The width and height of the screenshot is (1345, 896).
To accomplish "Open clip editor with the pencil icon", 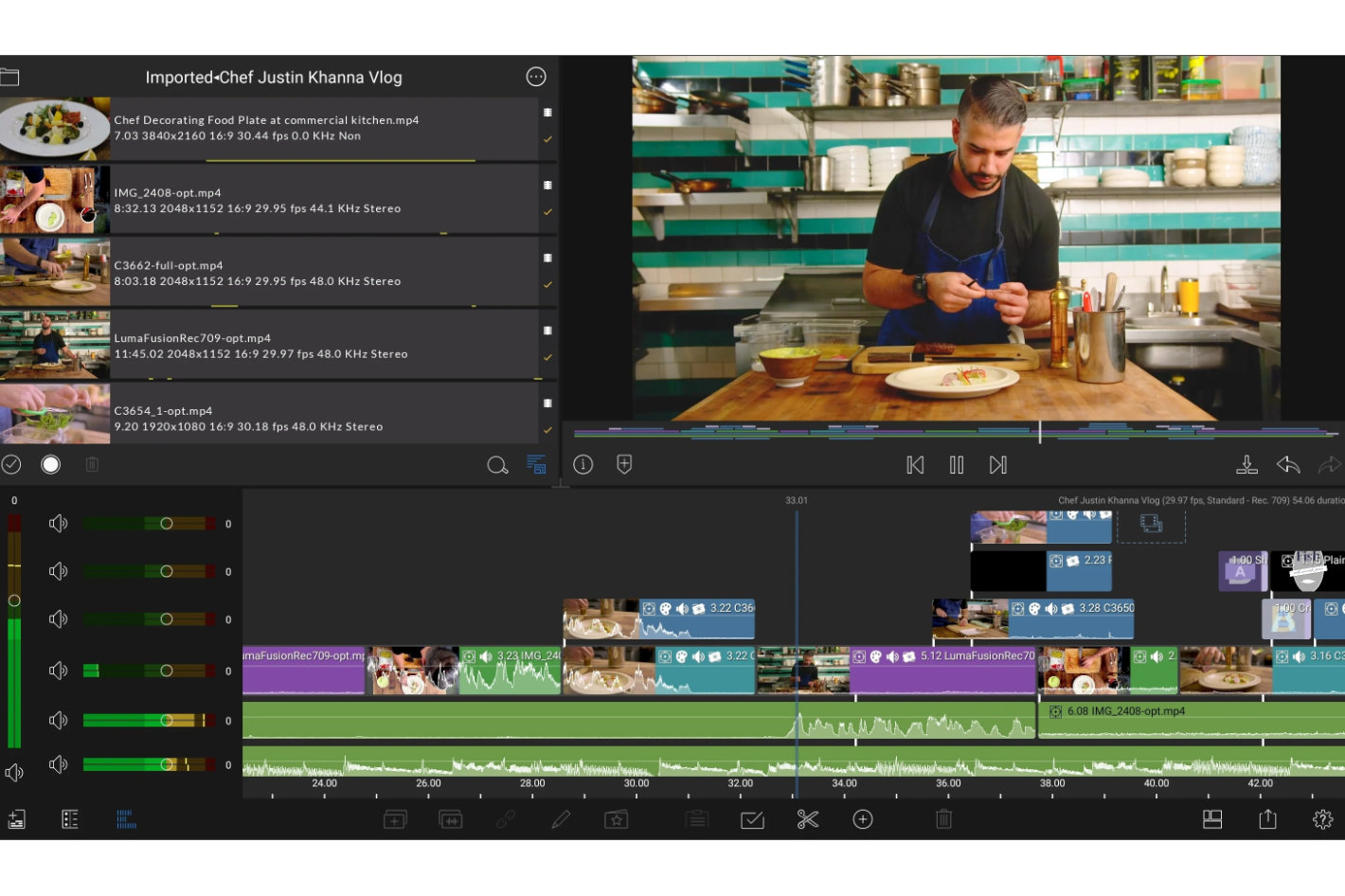I will (561, 819).
